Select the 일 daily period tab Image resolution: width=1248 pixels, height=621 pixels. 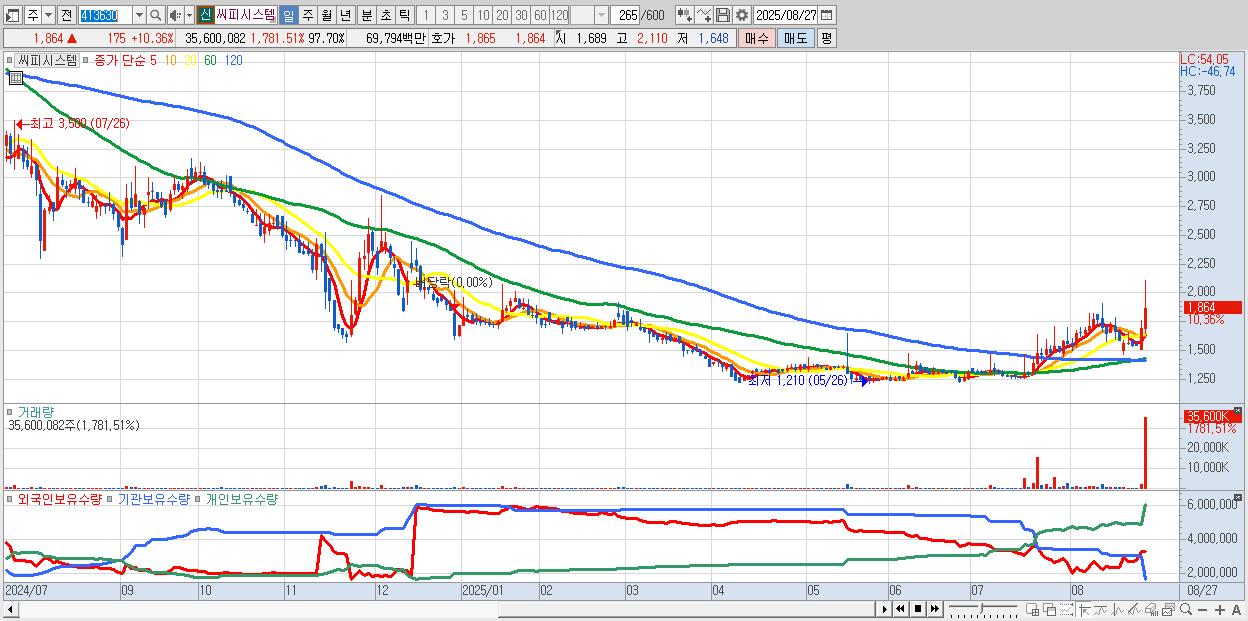pyautogui.click(x=288, y=15)
